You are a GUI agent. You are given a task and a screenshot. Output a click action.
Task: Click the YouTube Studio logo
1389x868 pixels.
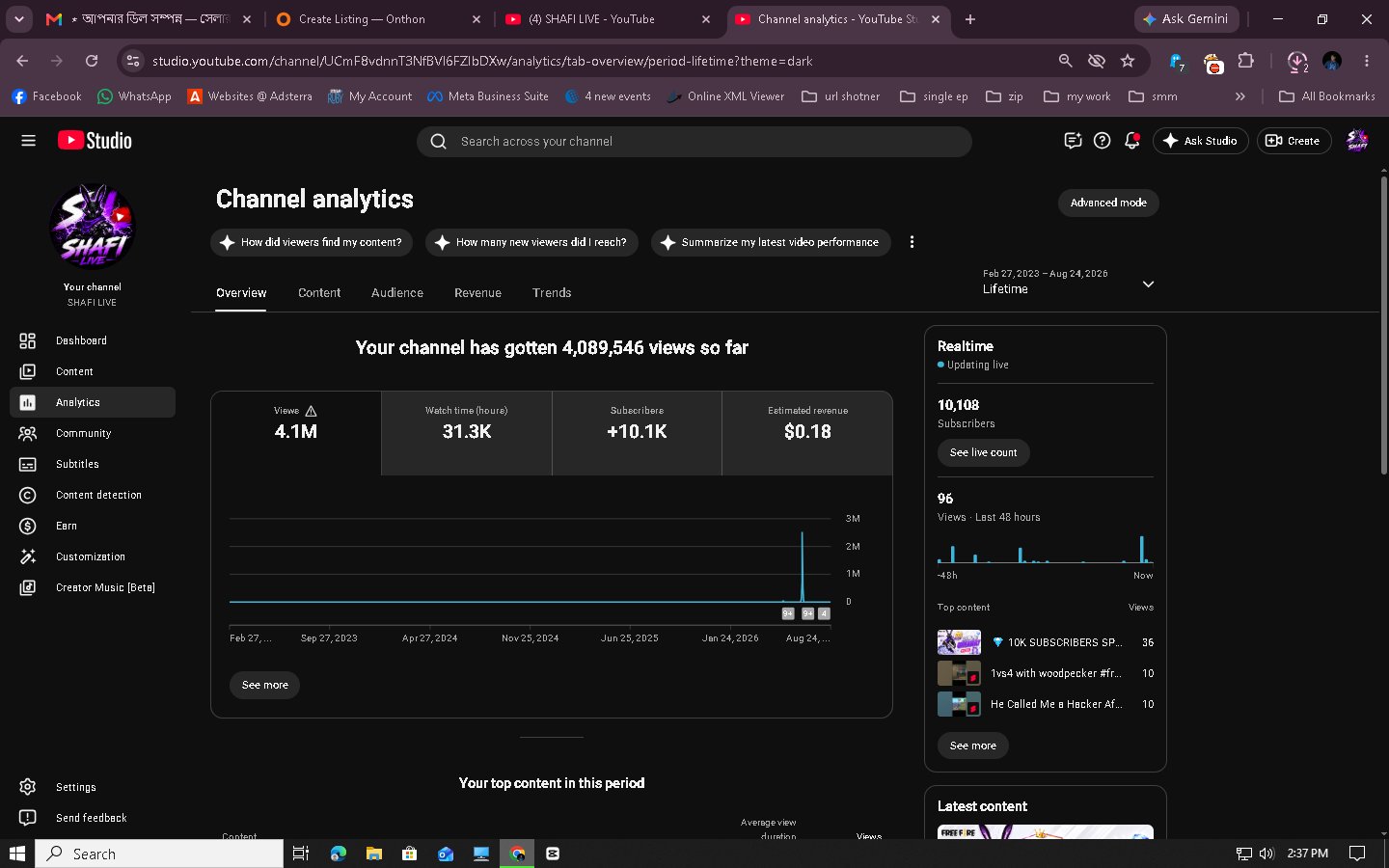[x=95, y=141]
